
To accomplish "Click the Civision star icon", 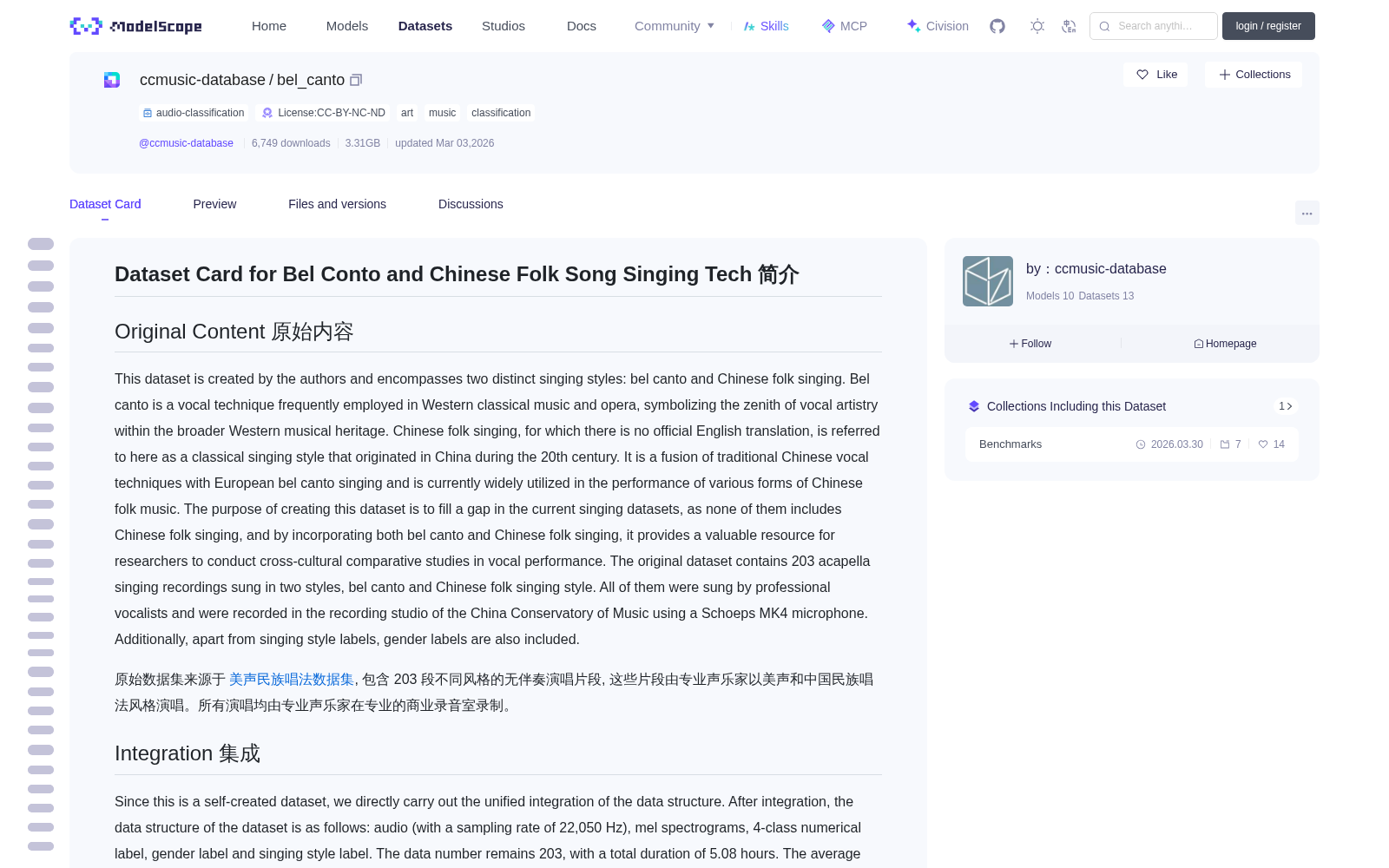I will pos(913,26).
